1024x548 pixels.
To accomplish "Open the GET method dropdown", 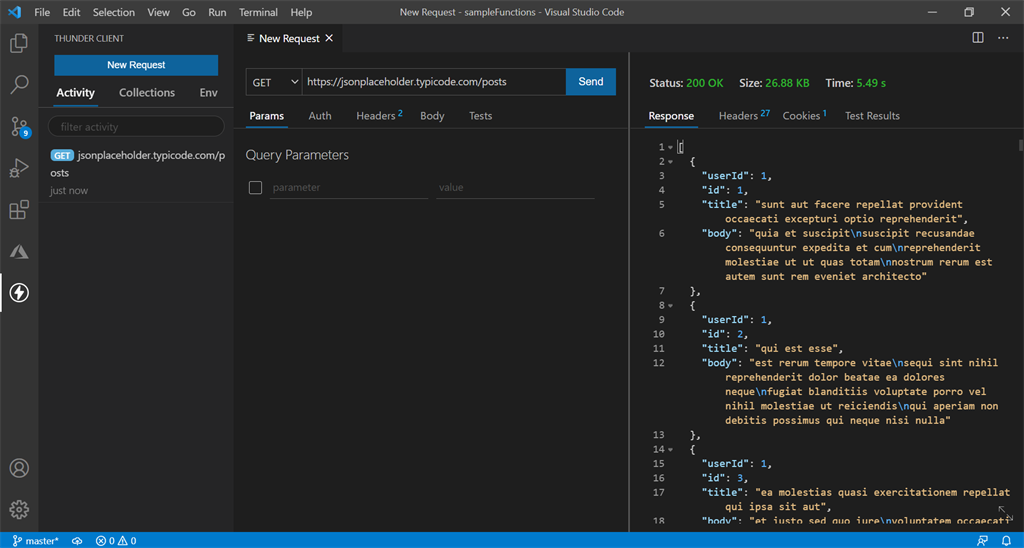I will (x=274, y=82).
